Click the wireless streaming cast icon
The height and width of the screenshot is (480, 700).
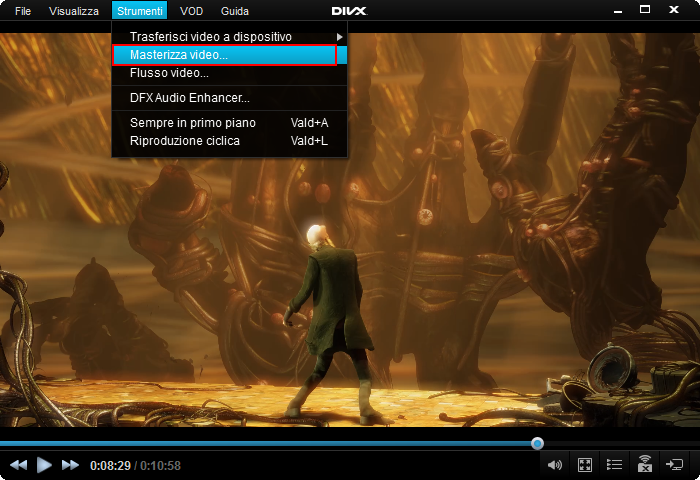[x=644, y=464]
